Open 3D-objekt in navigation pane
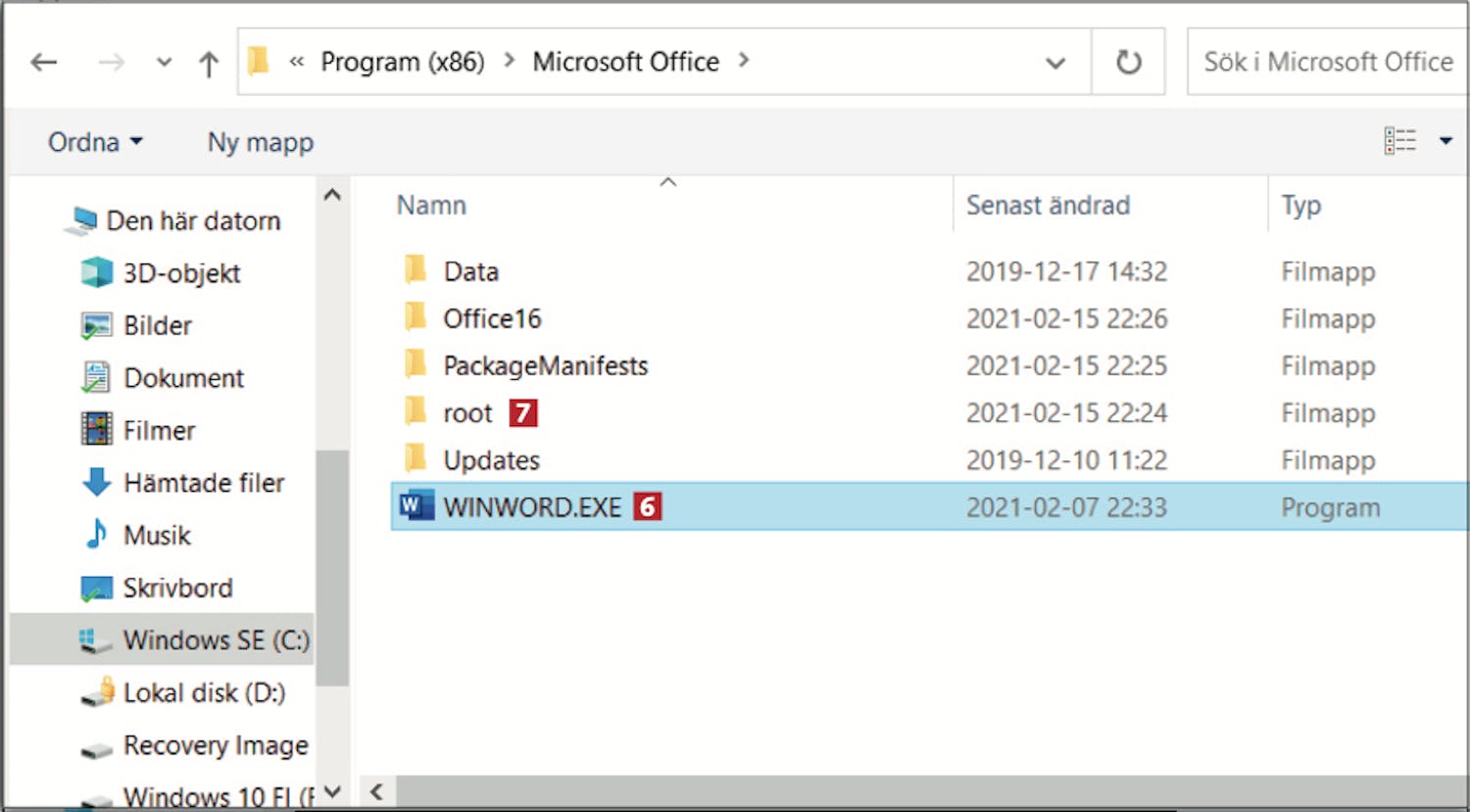The width and height of the screenshot is (1470, 812). [181, 273]
